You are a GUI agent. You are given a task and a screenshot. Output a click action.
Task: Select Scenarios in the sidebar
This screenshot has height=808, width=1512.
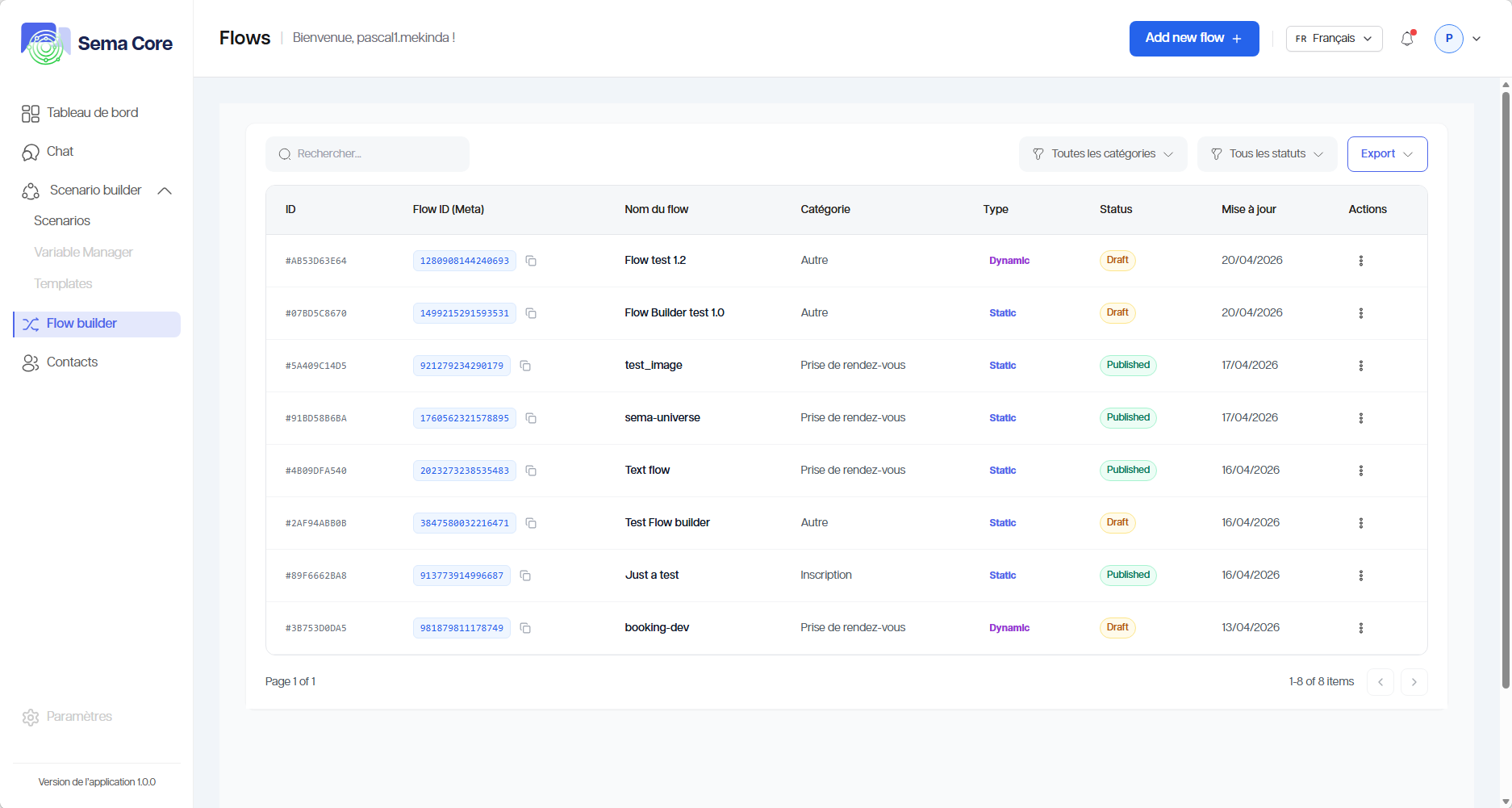point(62,221)
